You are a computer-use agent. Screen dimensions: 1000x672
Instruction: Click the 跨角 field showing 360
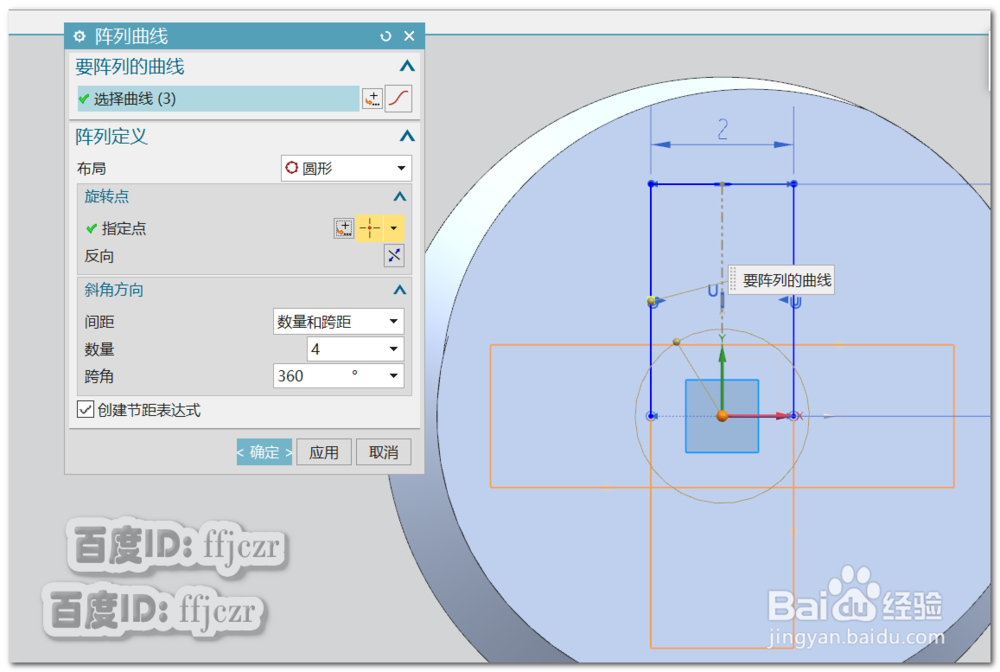(329, 376)
